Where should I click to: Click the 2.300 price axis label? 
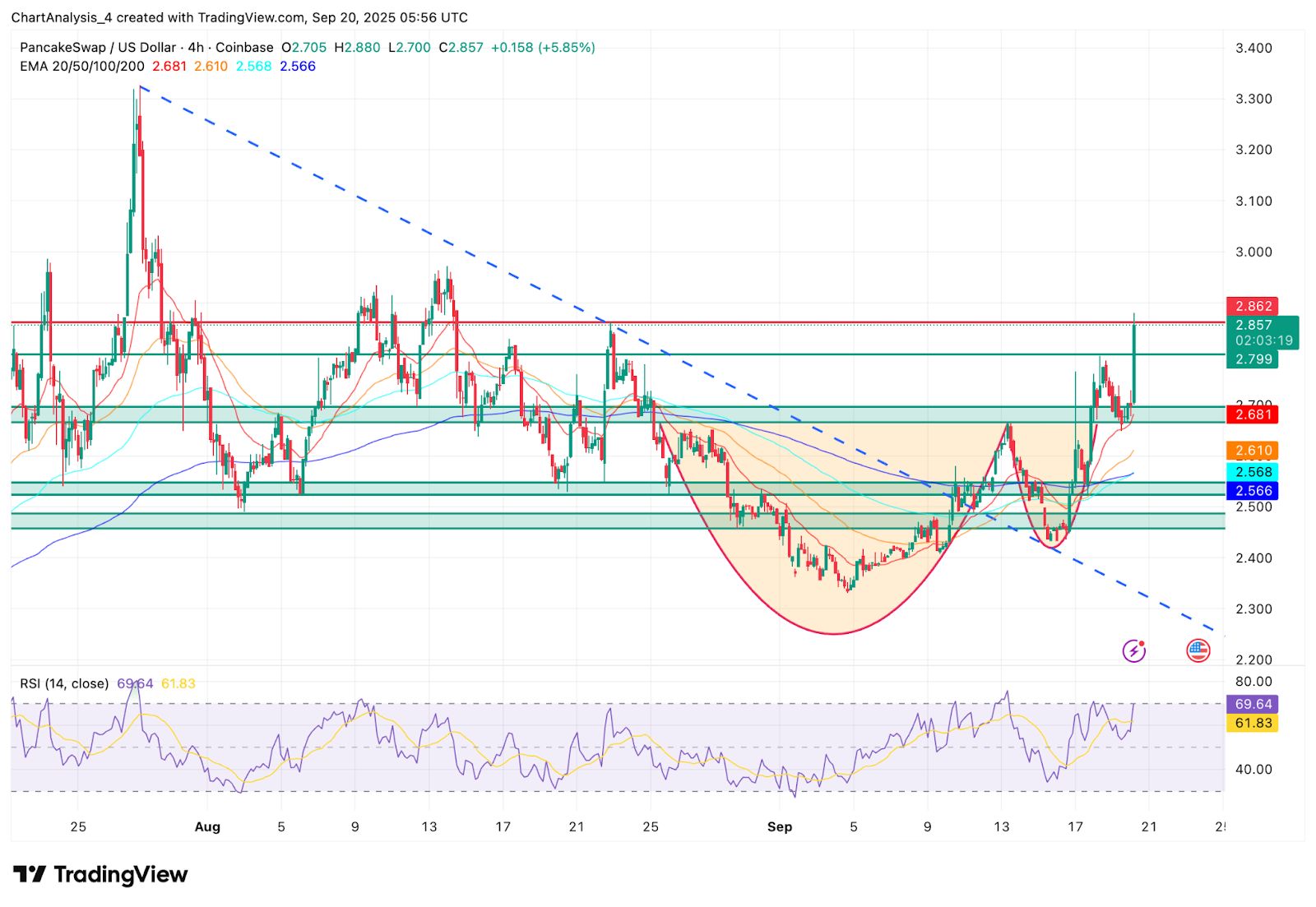click(x=1253, y=609)
